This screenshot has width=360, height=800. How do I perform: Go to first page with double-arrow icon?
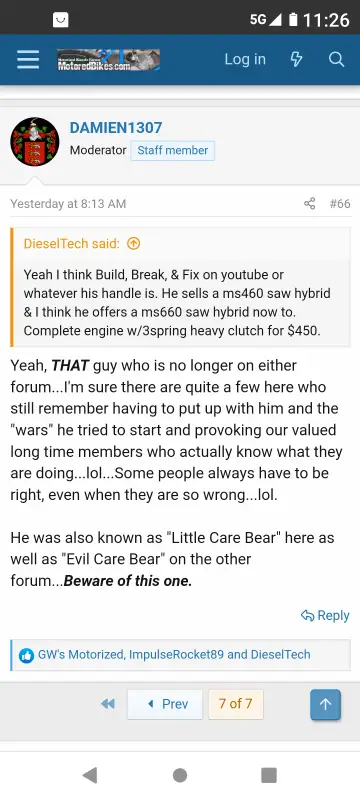(108, 704)
